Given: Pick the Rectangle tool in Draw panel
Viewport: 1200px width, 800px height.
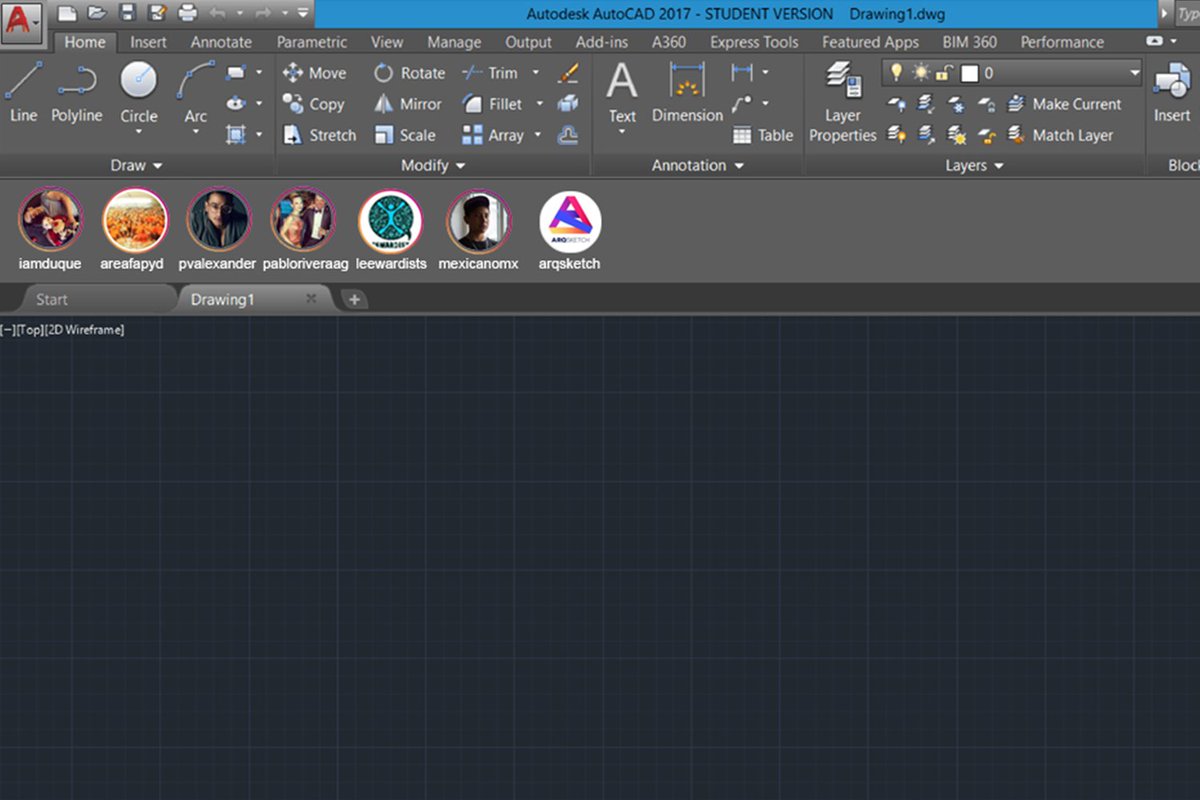Looking at the screenshot, I should [236, 72].
